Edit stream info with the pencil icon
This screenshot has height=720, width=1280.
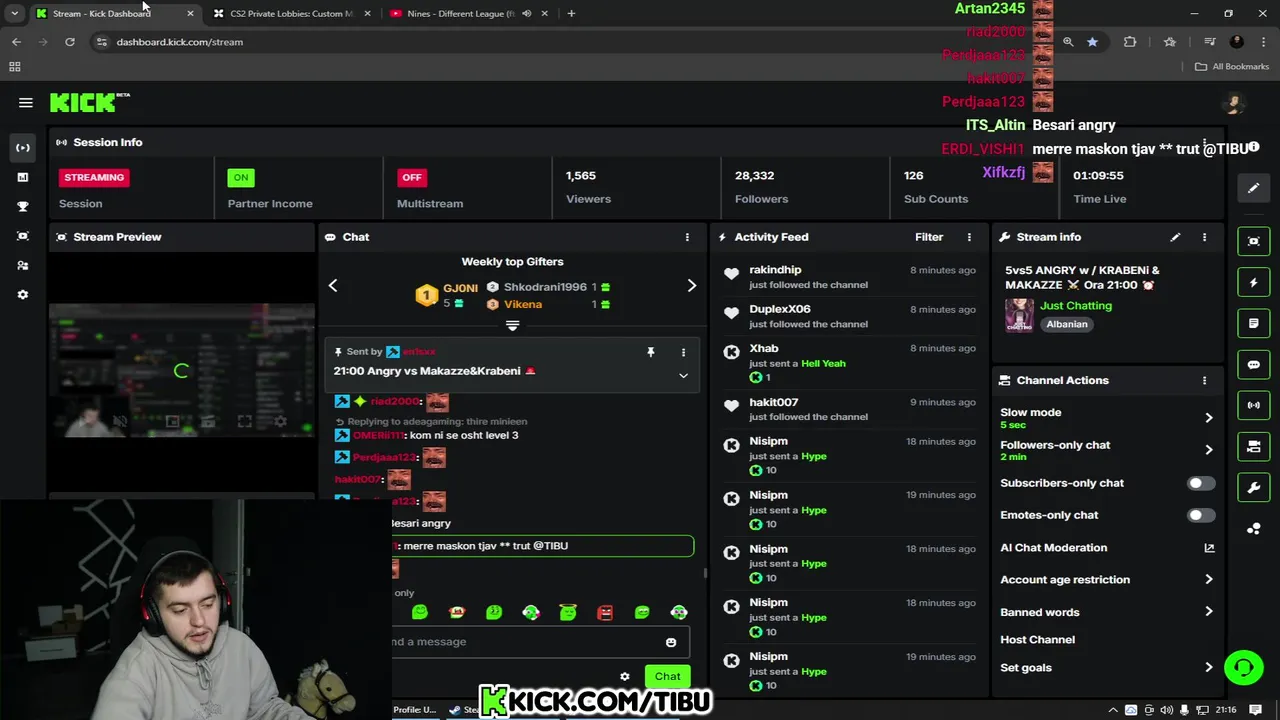coord(1176,237)
